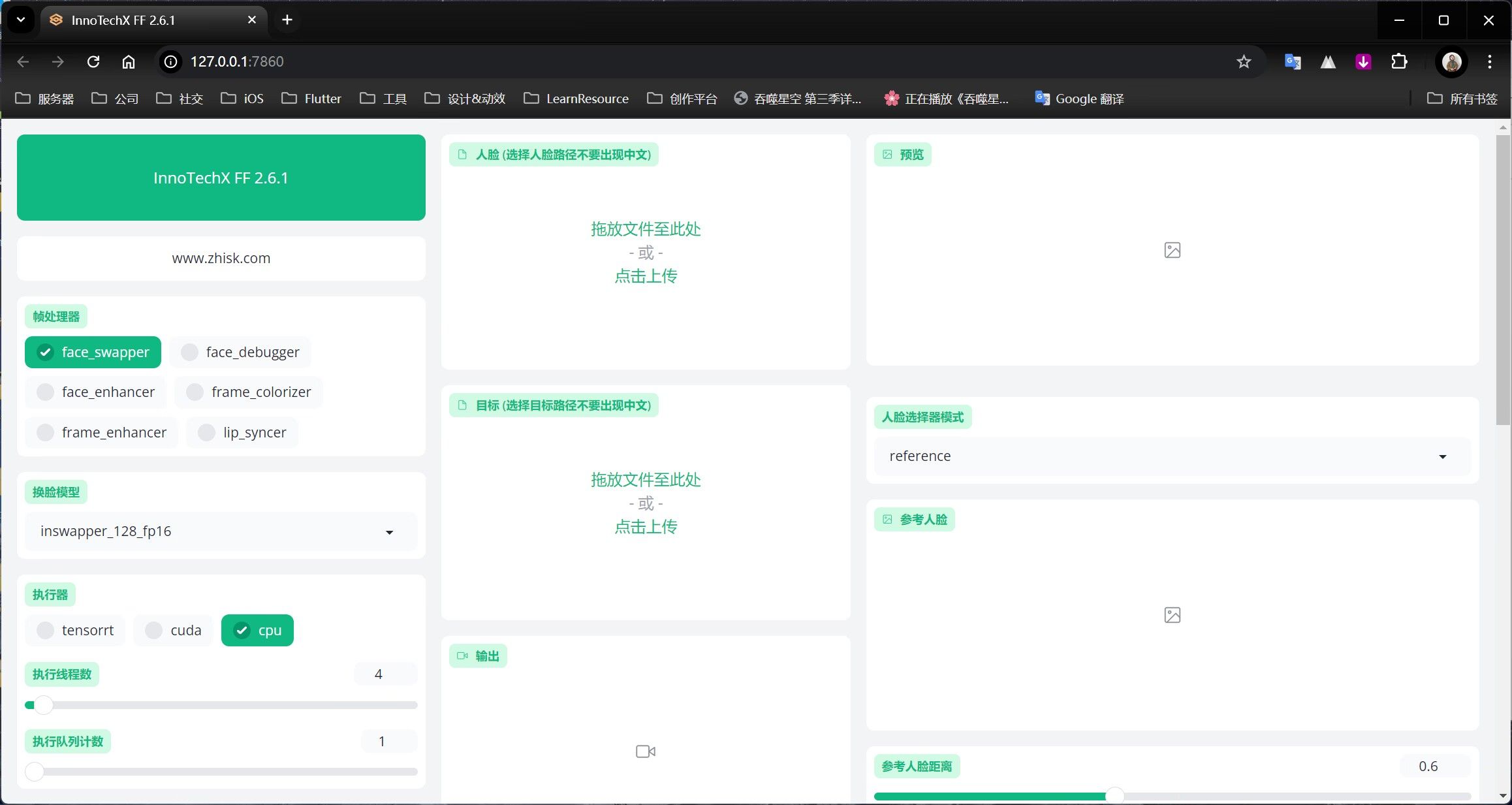Viewport: 1512px width, 805px height.
Task: Open the LearnResource bookmarks folder
Action: 576,99
